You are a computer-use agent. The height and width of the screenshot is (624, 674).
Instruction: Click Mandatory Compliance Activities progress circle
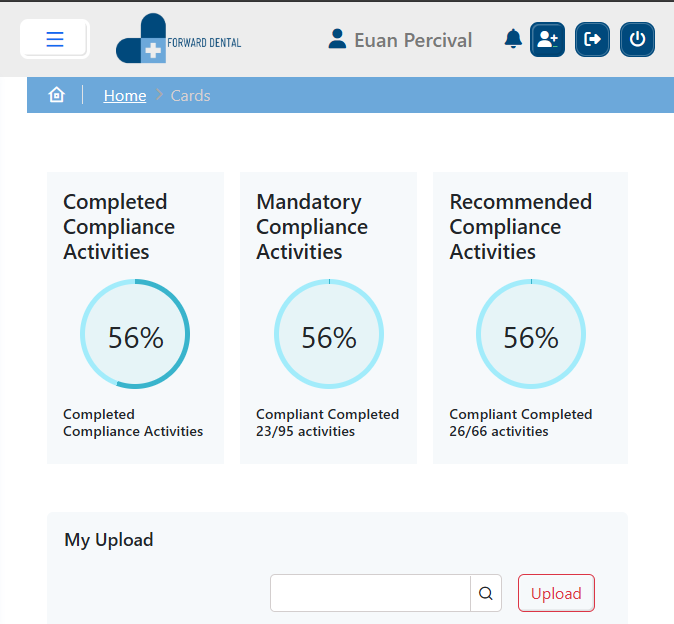tap(329, 334)
